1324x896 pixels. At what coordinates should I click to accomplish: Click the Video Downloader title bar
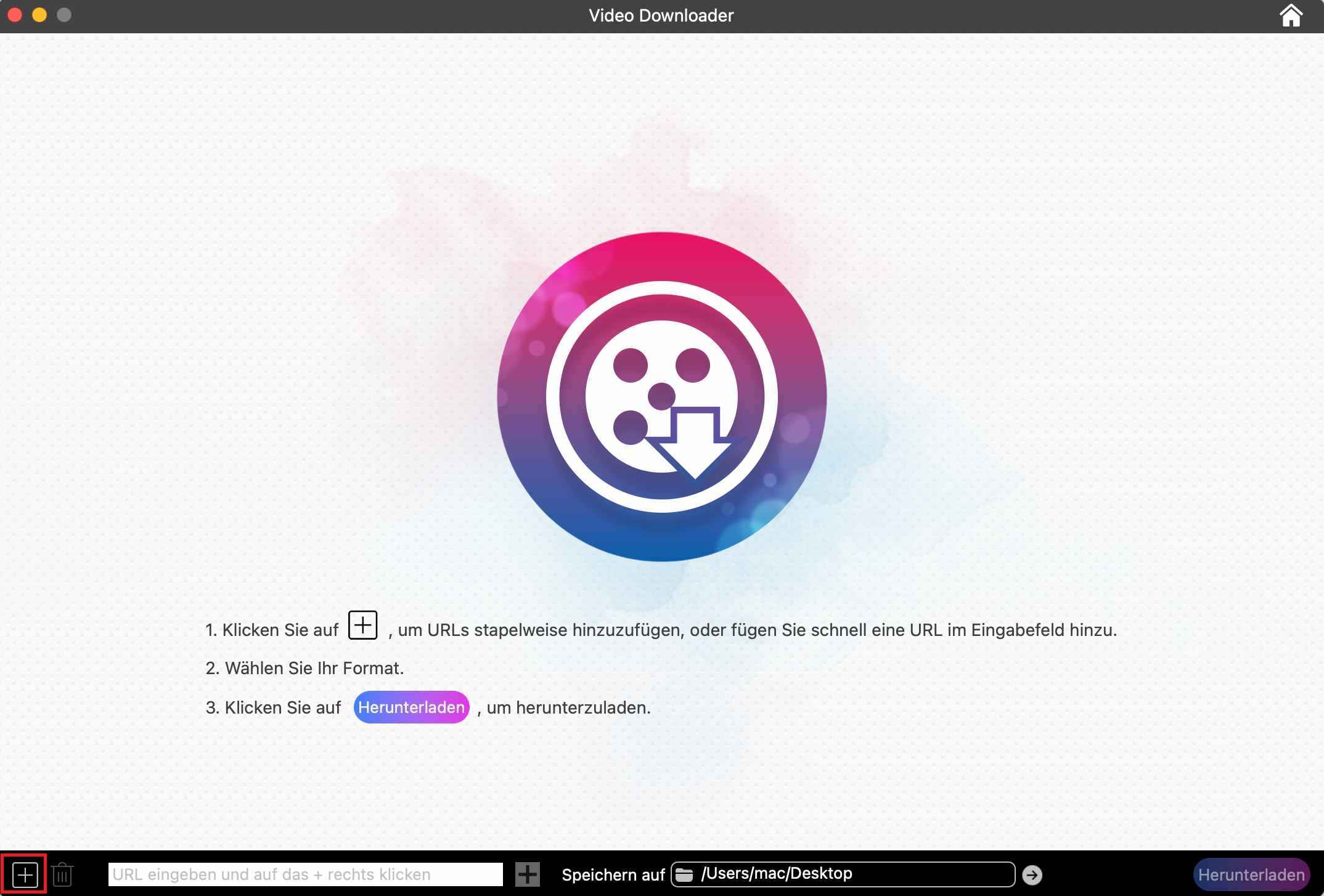pos(661,15)
